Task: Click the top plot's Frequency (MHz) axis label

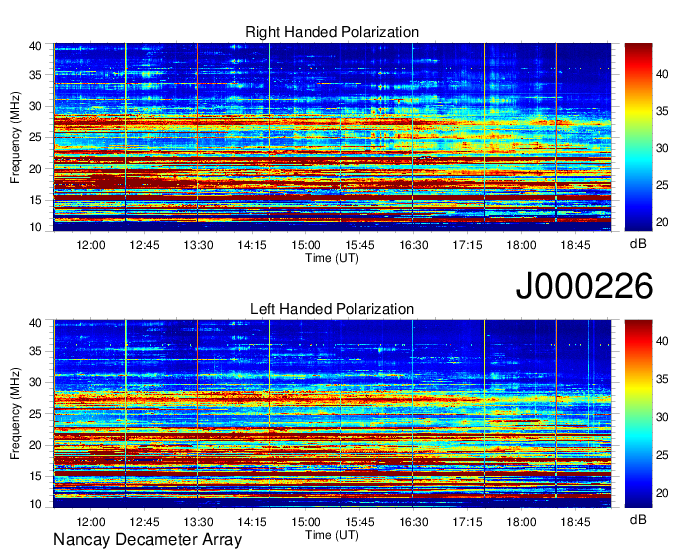Action: 15,137
